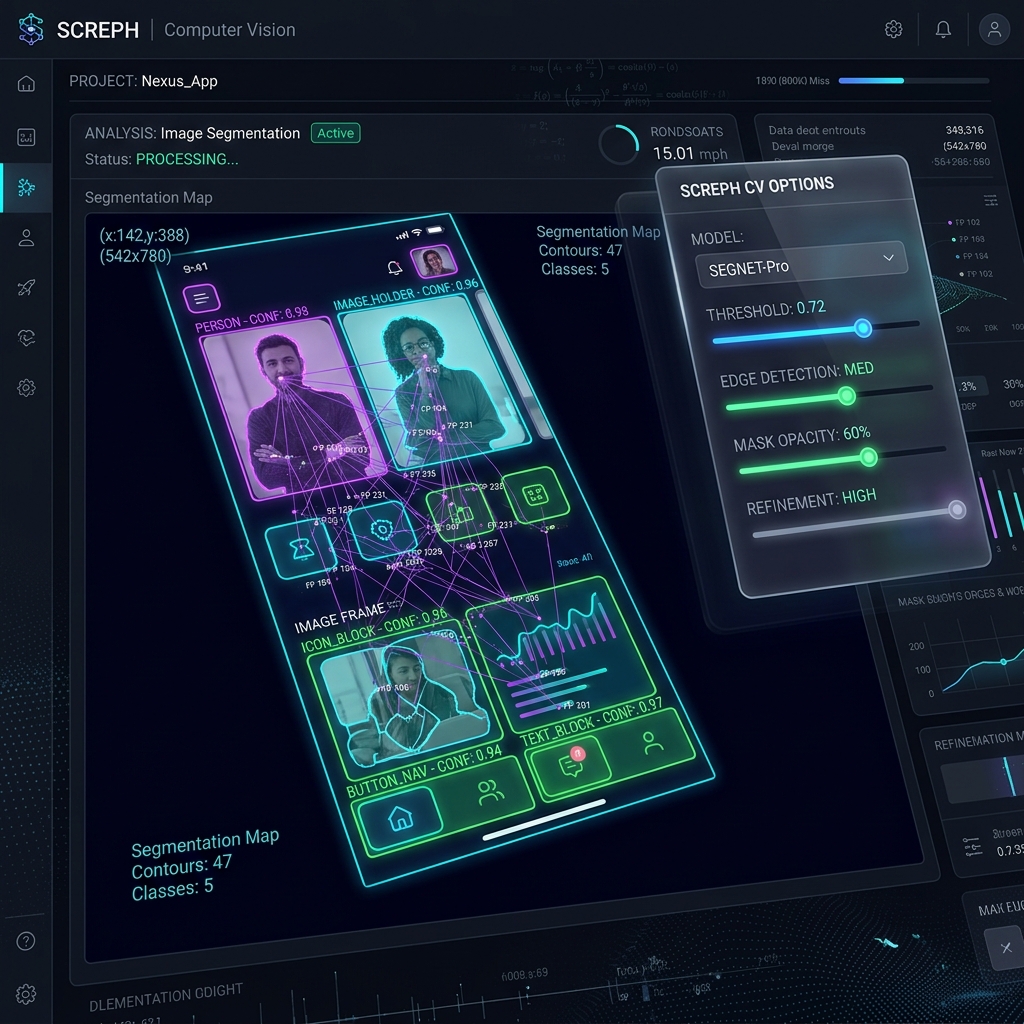Click home nav button in mockup
Image resolution: width=1024 pixels, height=1024 pixels.
pos(400,818)
